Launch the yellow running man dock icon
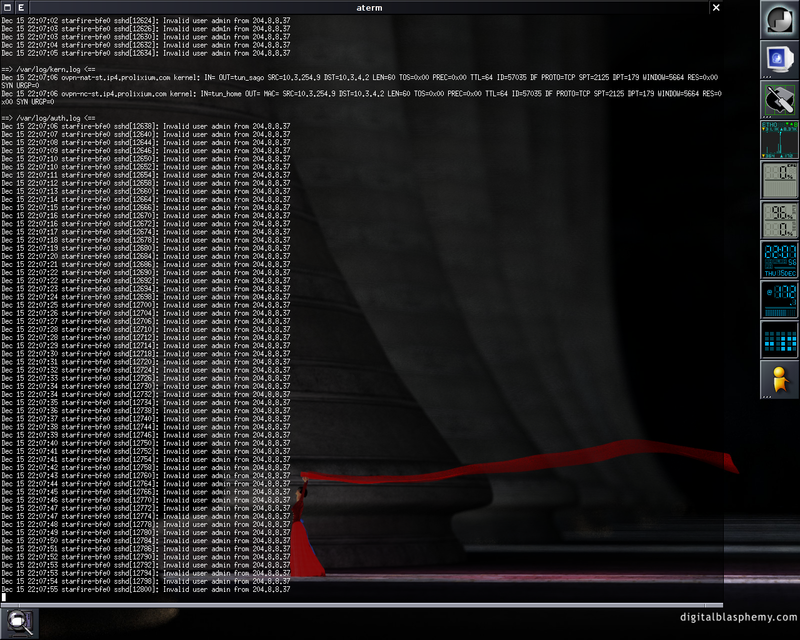This screenshot has width=800, height=640. [x=780, y=379]
